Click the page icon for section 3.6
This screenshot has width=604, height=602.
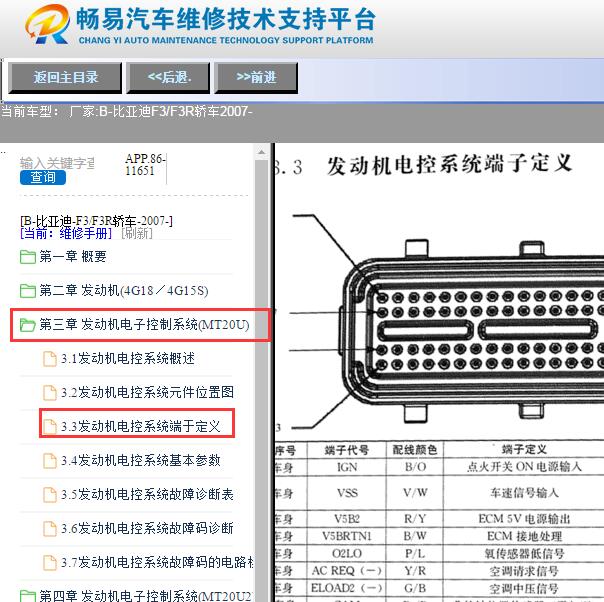tap(50, 528)
